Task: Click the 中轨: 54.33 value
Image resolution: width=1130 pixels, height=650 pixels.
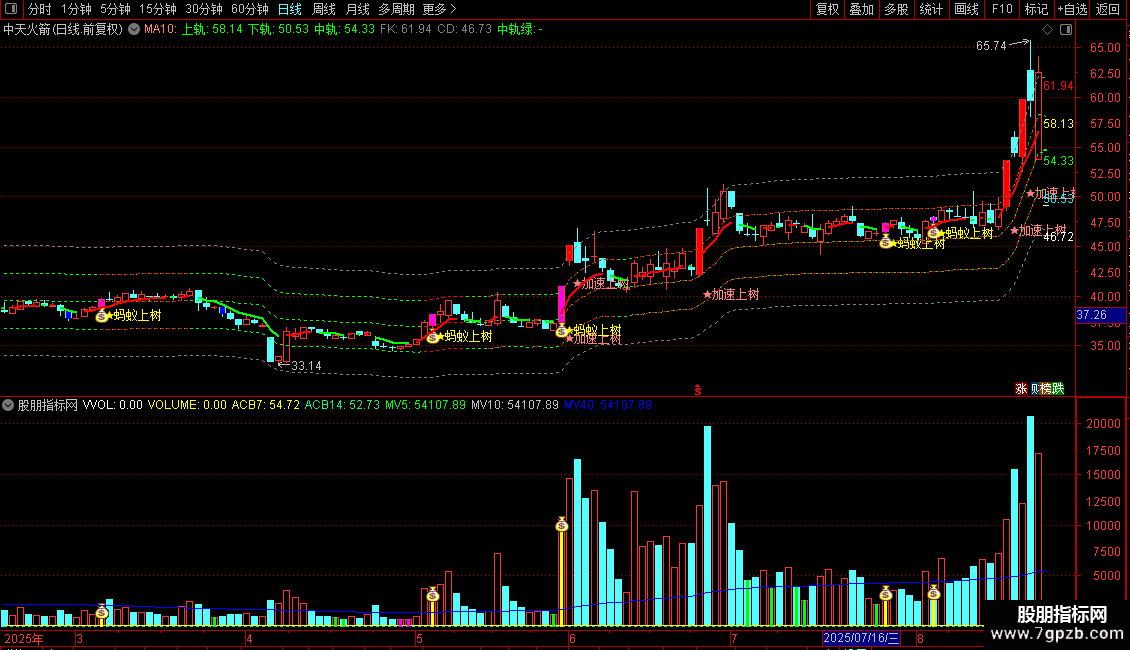Action: [x=344, y=30]
